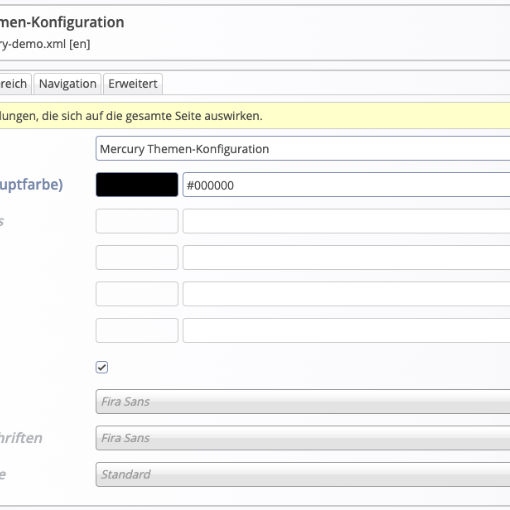The width and height of the screenshot is (510, 510).
Task: Open the Erweitert tab
Action: tap(133, 84)
